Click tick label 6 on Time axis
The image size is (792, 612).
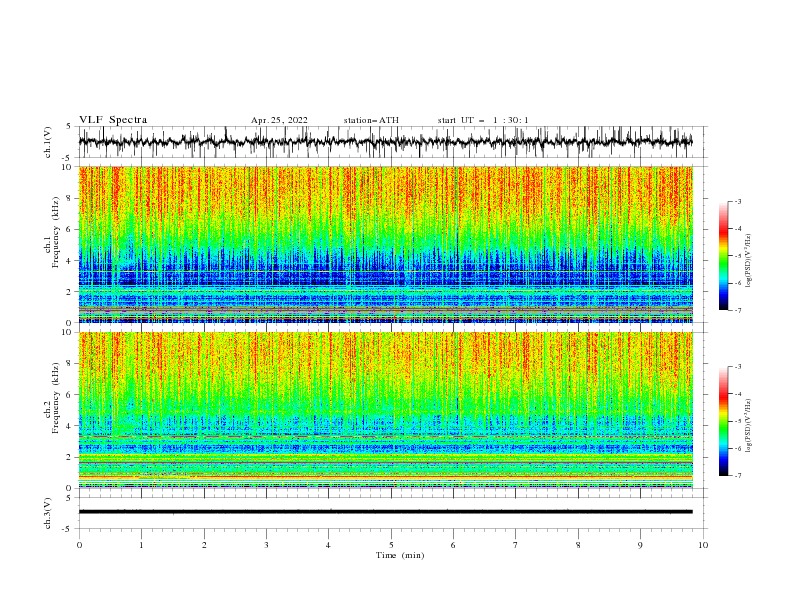point(453,545)
